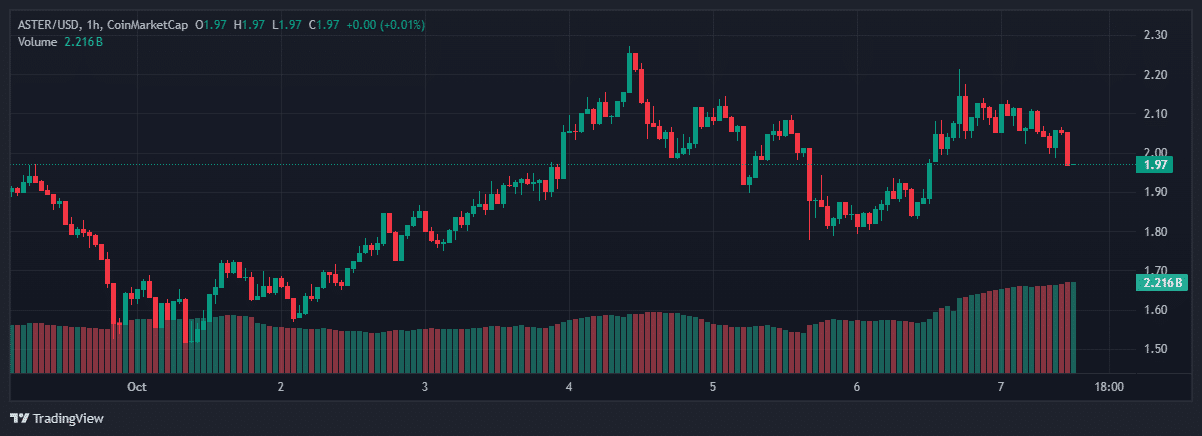This screenshot has width=1202, height=436.
Task: Click the date 7 time axis label
Action: click(1001, 386)
